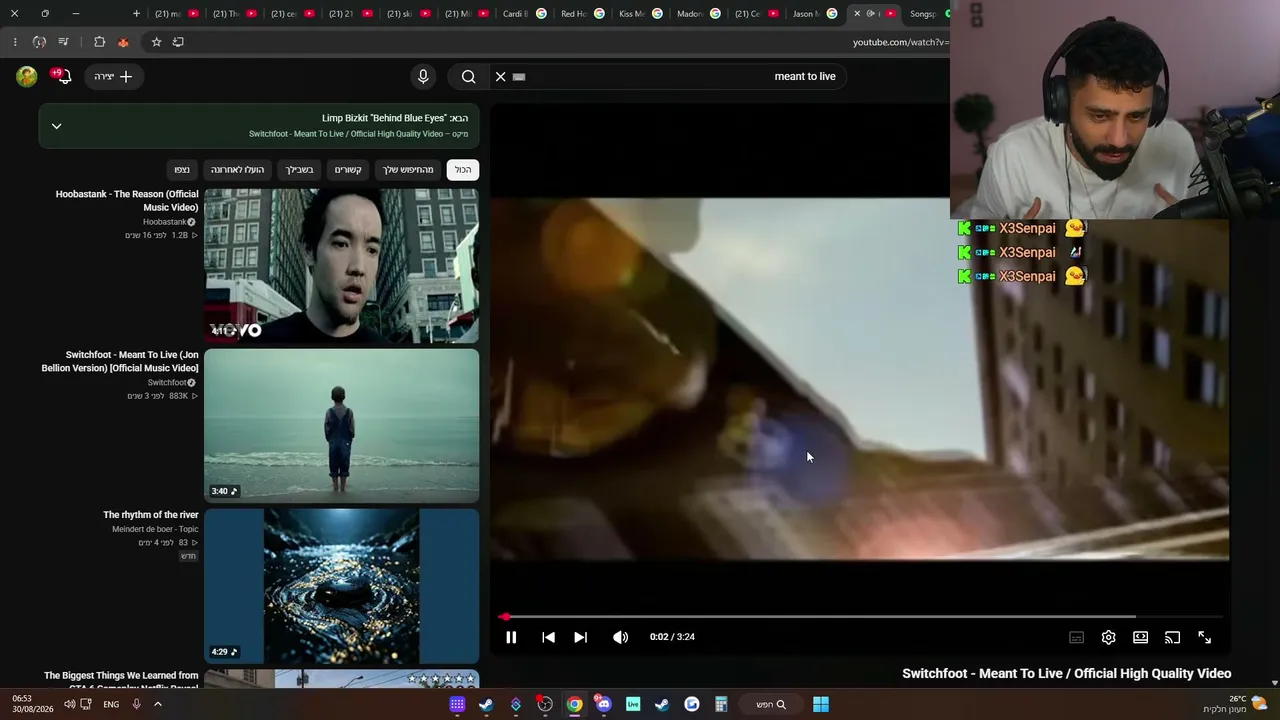Open the weather widget showing 26°C
The width and height of the screenshot is (1280, 720).
[1235, 704]
